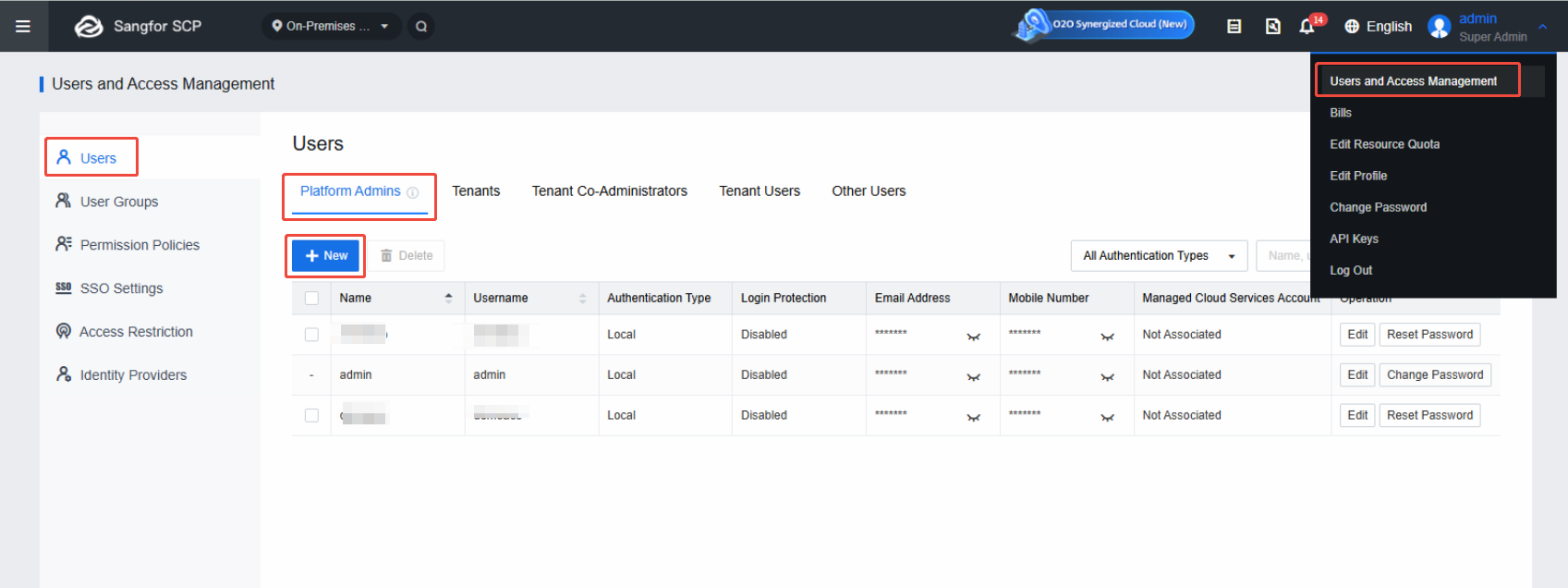The image size is (1568, 588).
Task: Switch to the Tenants tab
Action: pyautogui.click(x=476, y=191)
